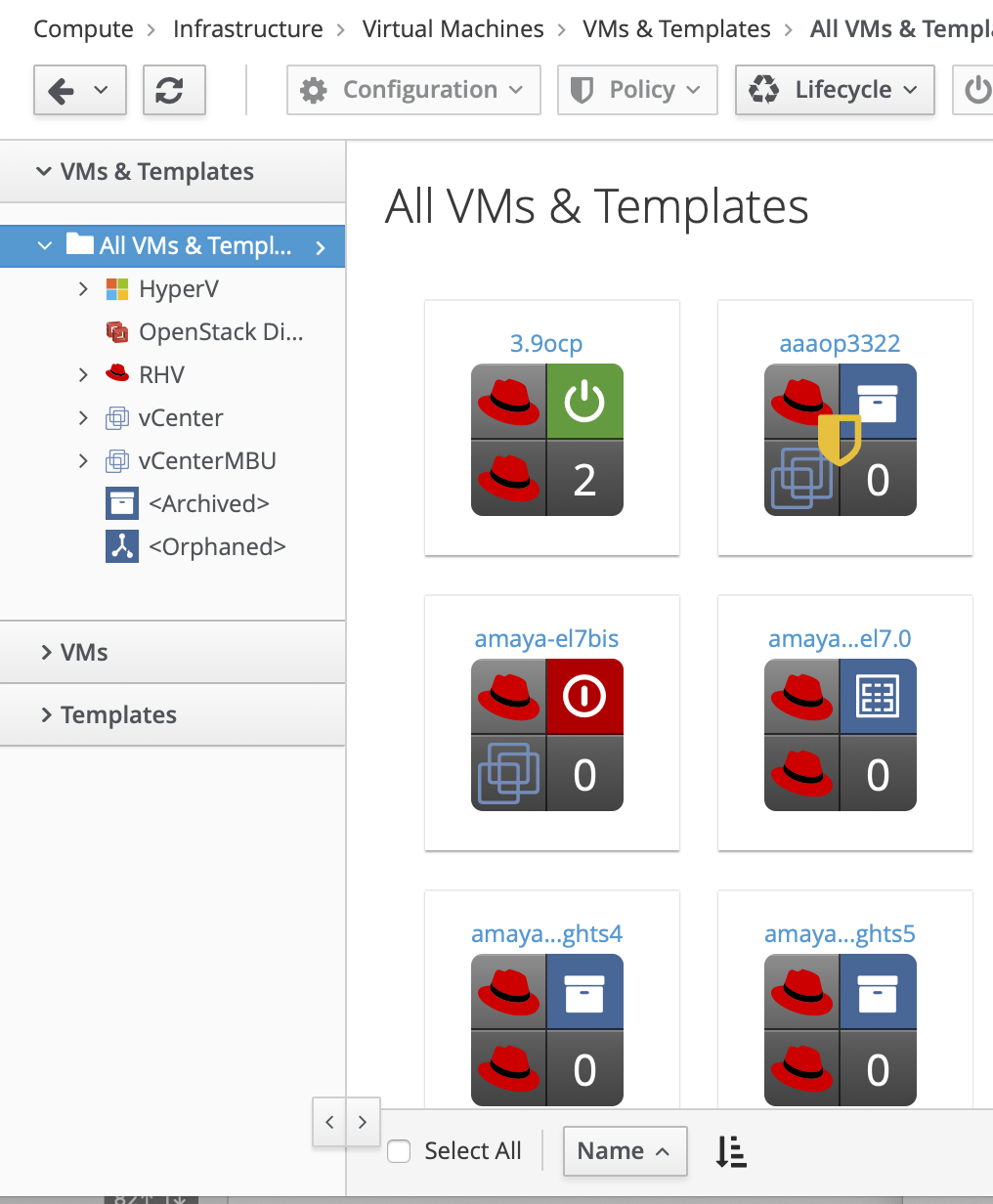993x1204 pixels.
Task: Open the amaya-el7bis VM link
Action: click(546, 639)
